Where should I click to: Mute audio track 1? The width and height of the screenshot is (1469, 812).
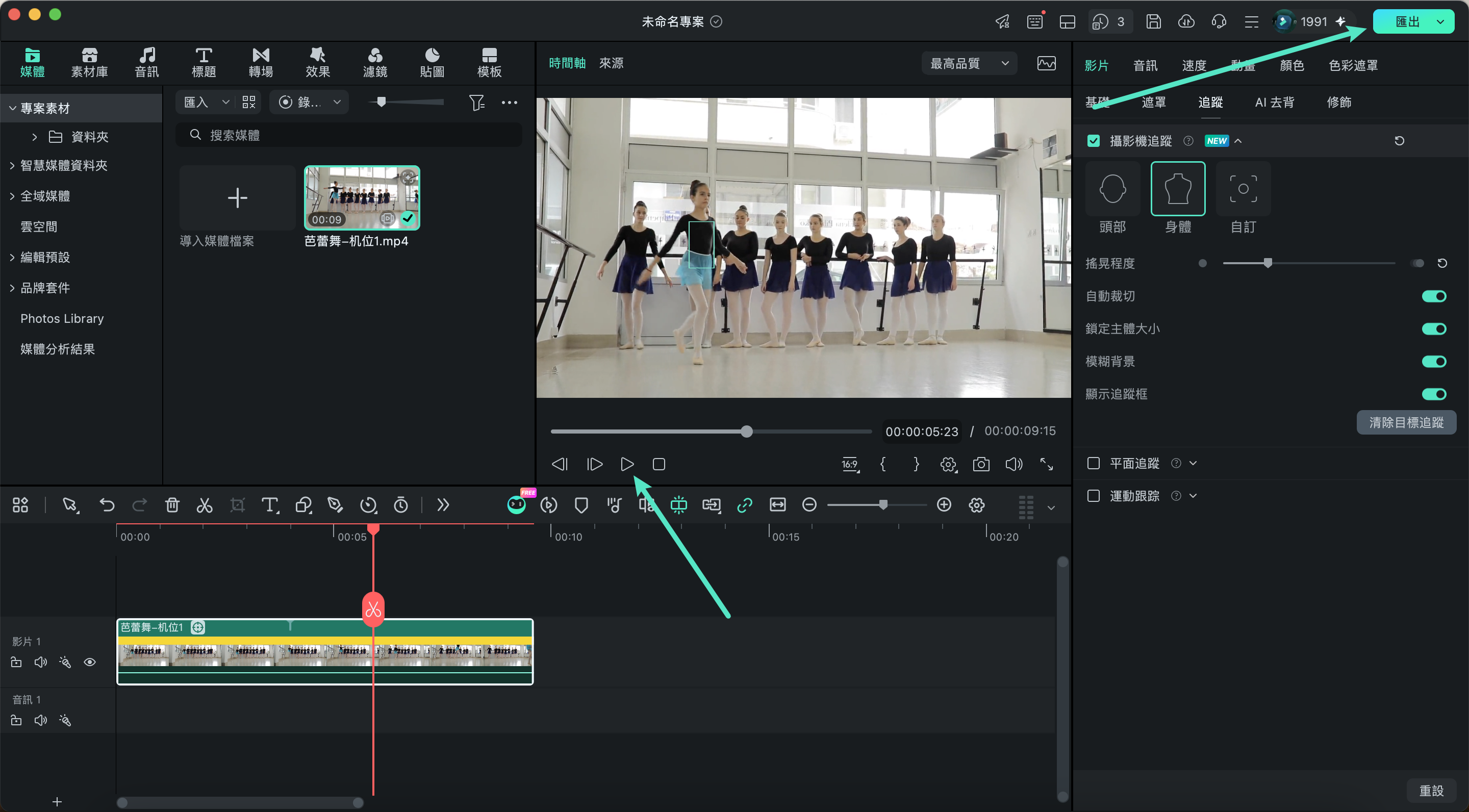click(x=40, y=720)
